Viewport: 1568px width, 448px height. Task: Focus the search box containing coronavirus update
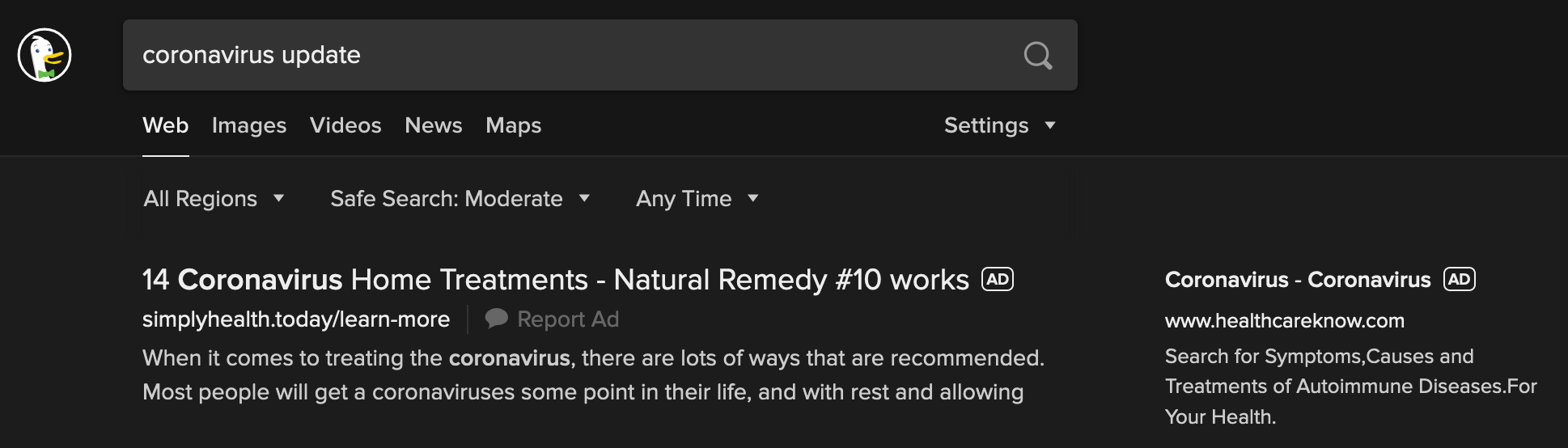[x=566, y=55]
